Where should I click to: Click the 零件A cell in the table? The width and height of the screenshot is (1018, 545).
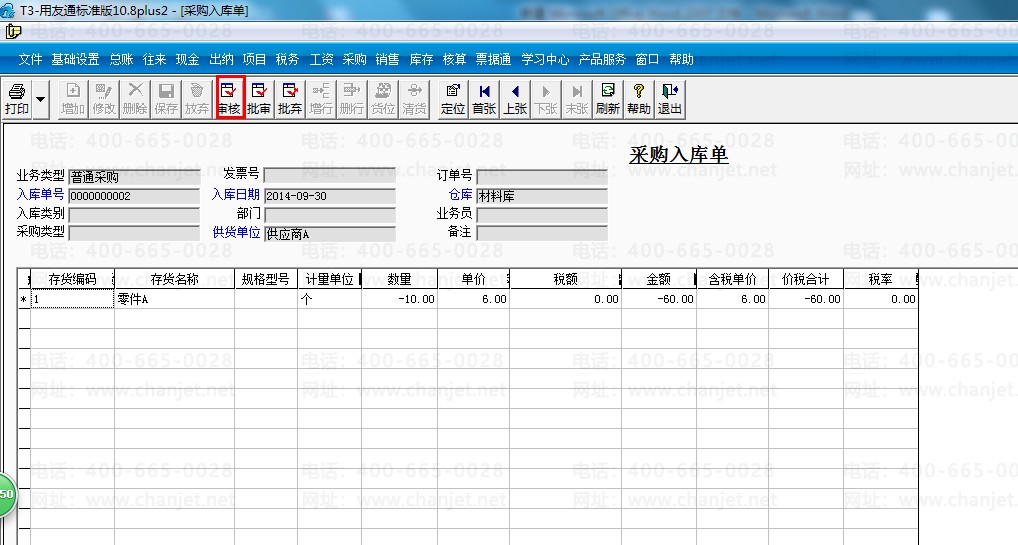pyautogui.click(x=174, y=299)
